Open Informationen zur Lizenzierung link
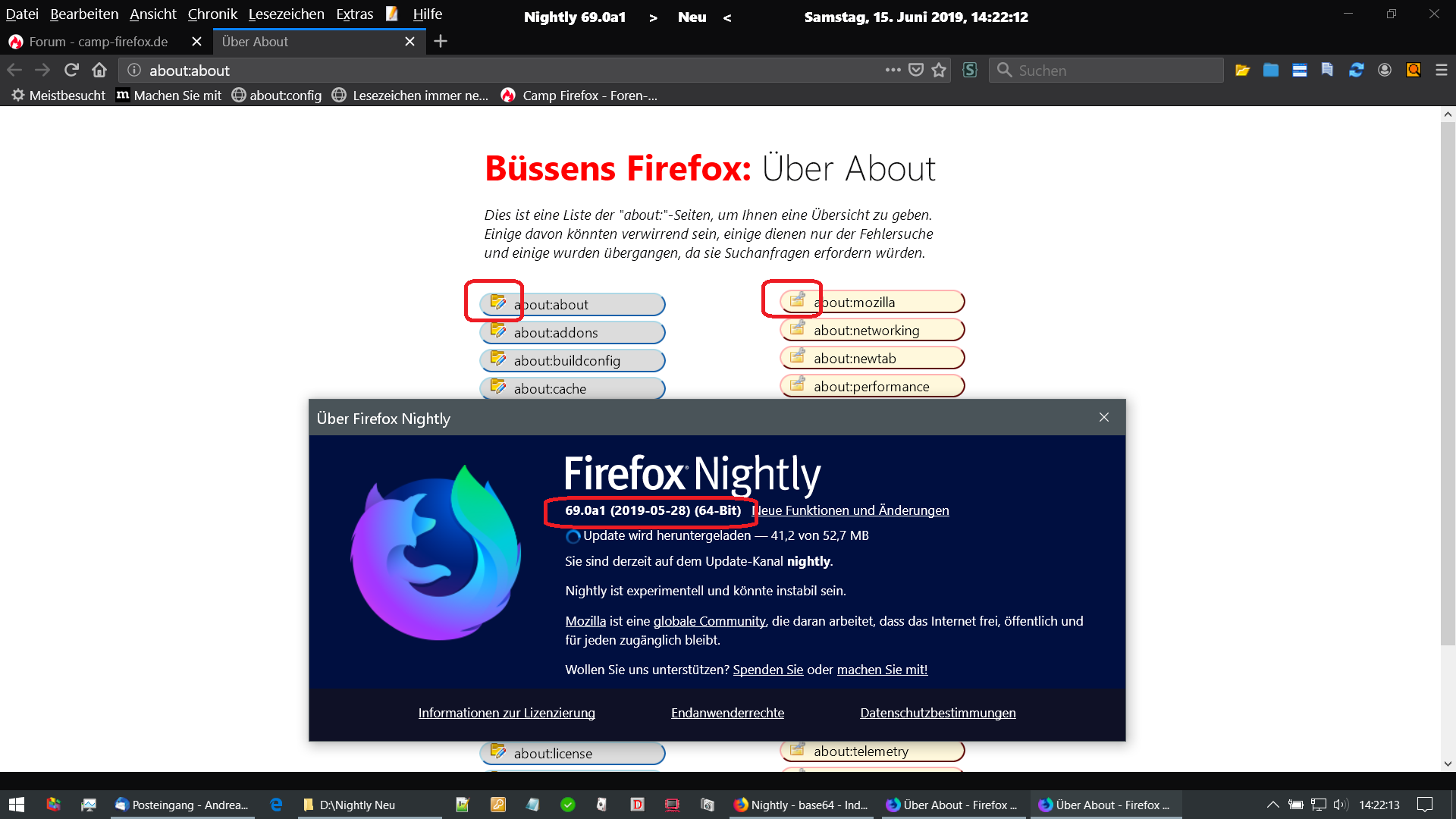 (507, 713)
